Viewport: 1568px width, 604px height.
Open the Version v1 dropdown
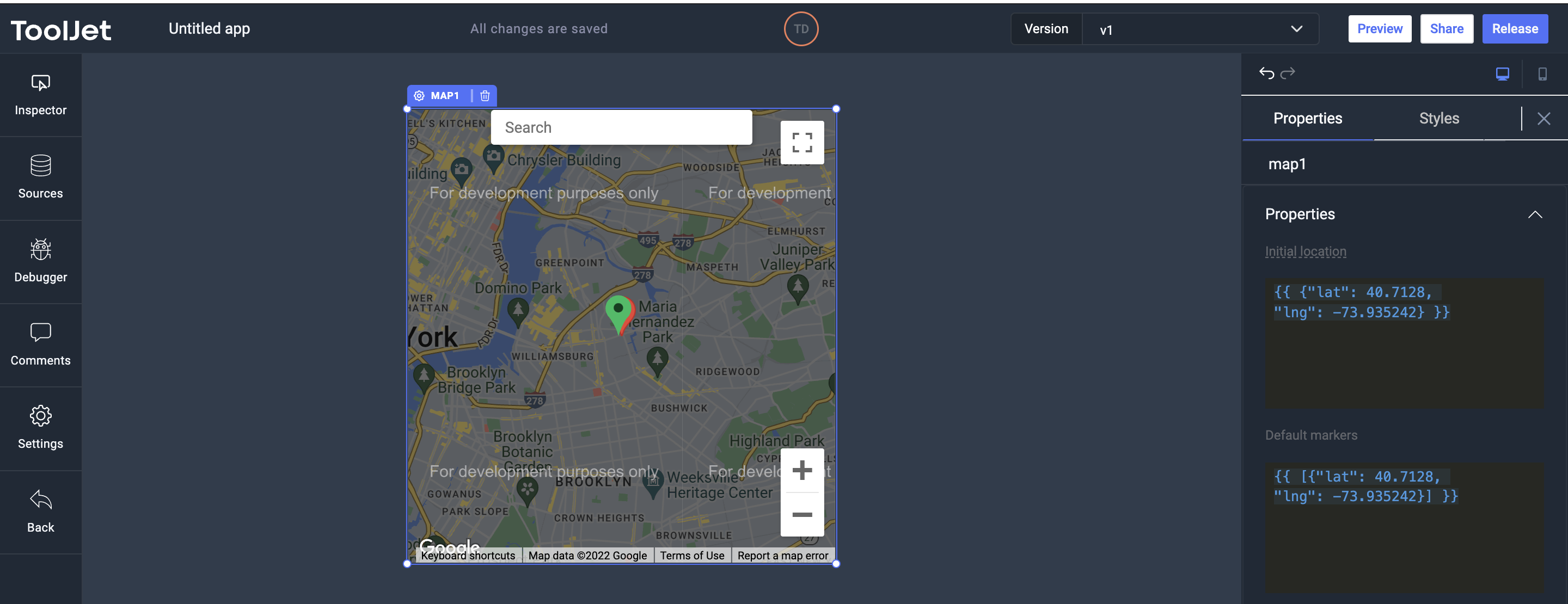click(x=1200, y=29)
